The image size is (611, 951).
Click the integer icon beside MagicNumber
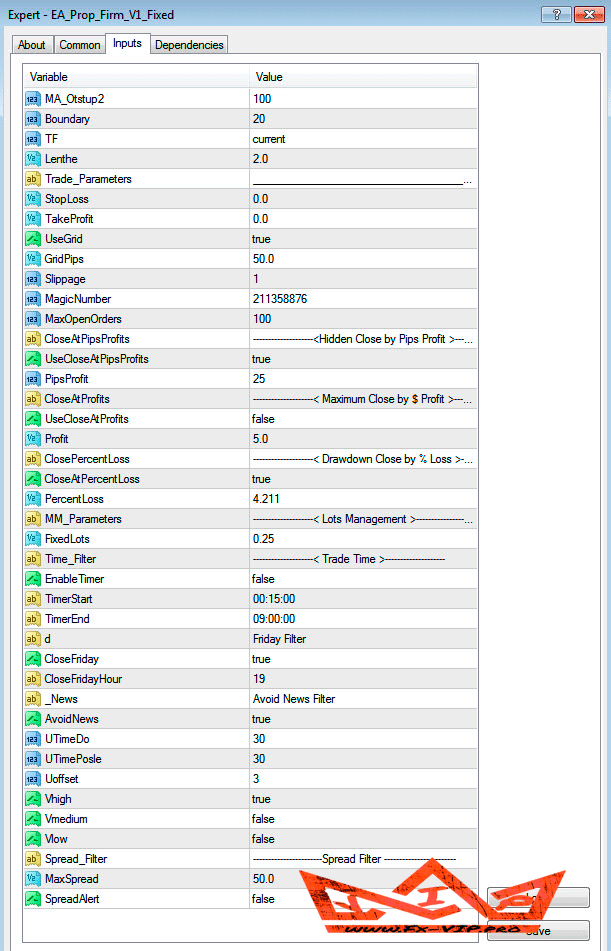(x=33, y=299)
